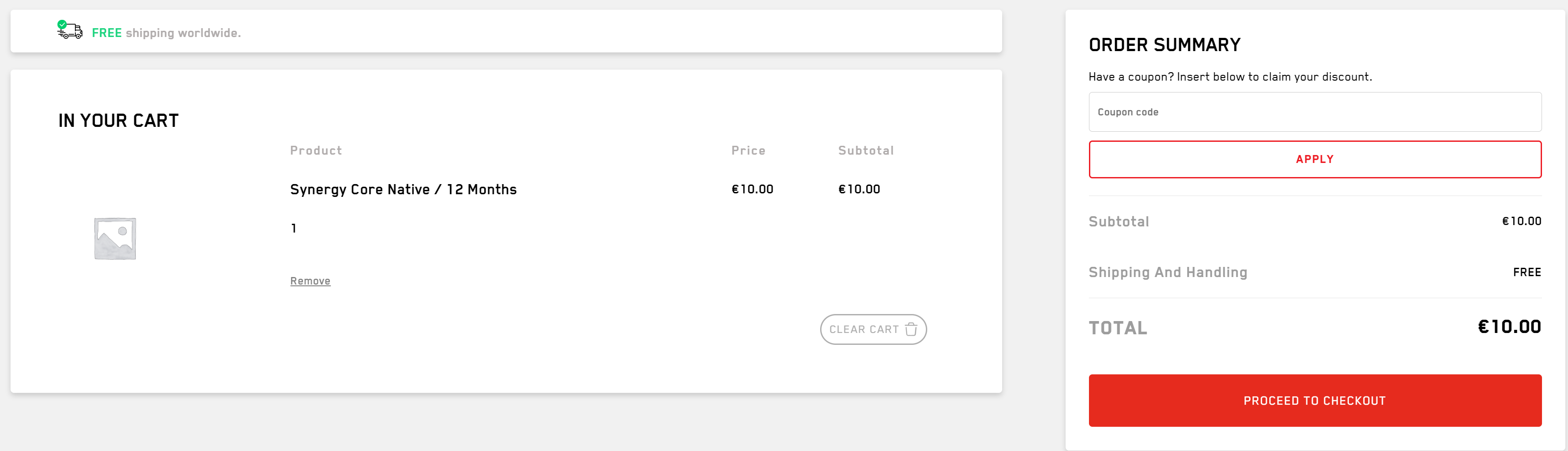
Task: Click the FREE shipping worldwide banner text
Action: click(x=166, y=33)
